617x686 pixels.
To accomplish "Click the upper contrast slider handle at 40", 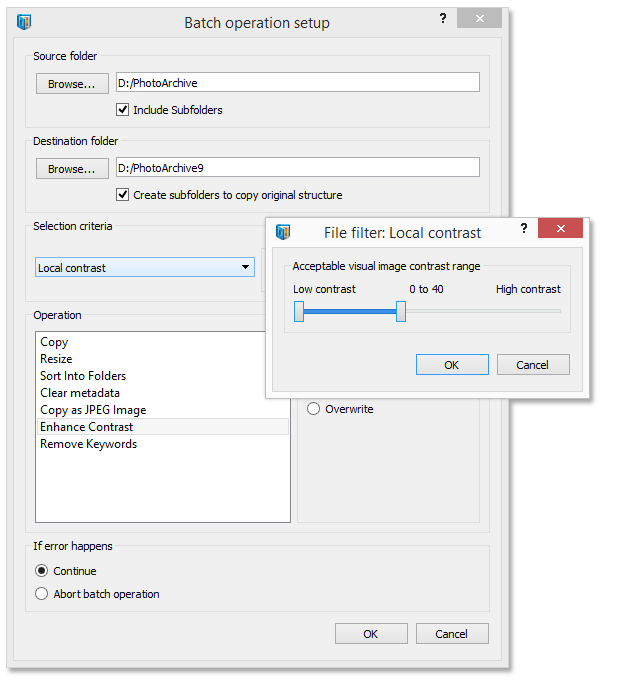I will coord(401,311).
